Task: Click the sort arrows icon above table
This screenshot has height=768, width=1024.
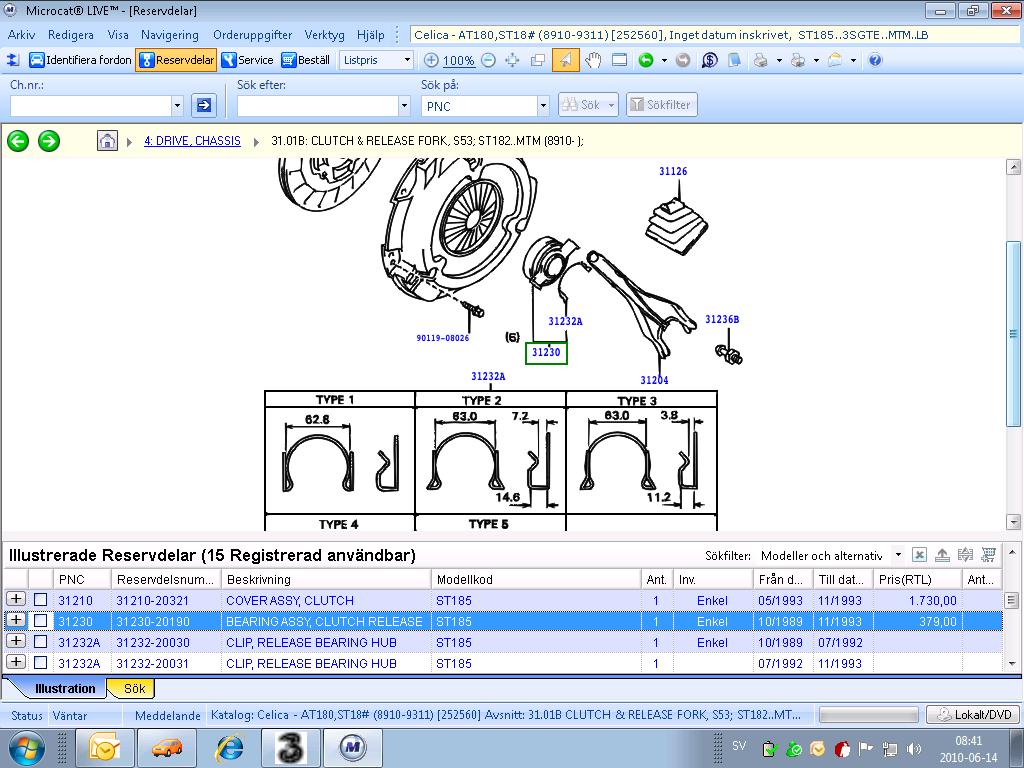Action: coord(965,555)
